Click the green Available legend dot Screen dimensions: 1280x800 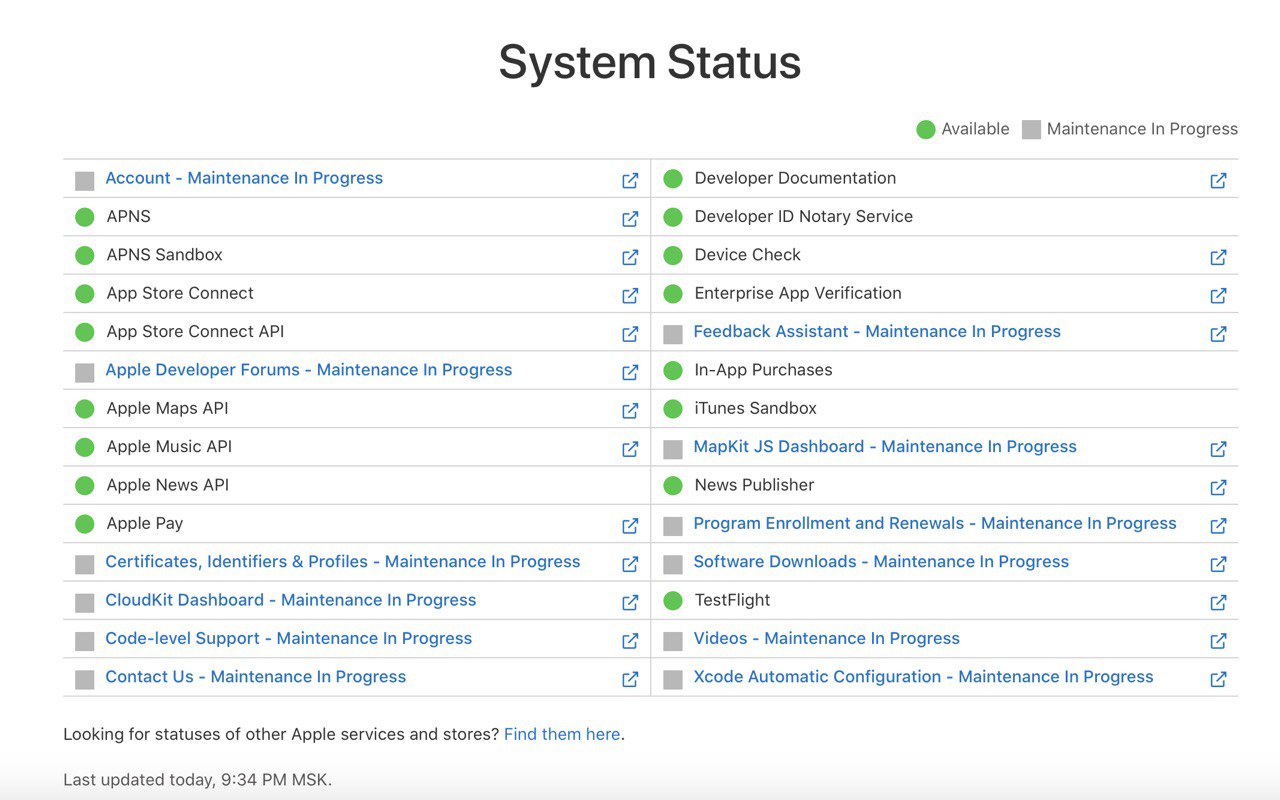926,129
